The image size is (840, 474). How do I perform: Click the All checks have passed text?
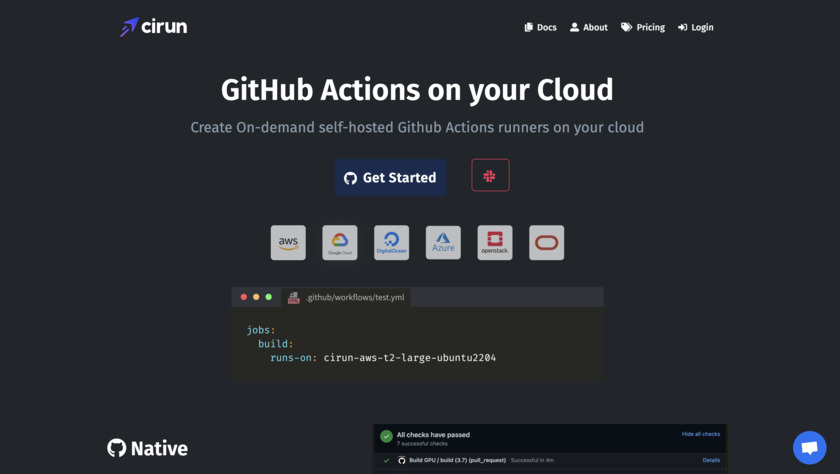pyautogui.click(x=433, y=434)
